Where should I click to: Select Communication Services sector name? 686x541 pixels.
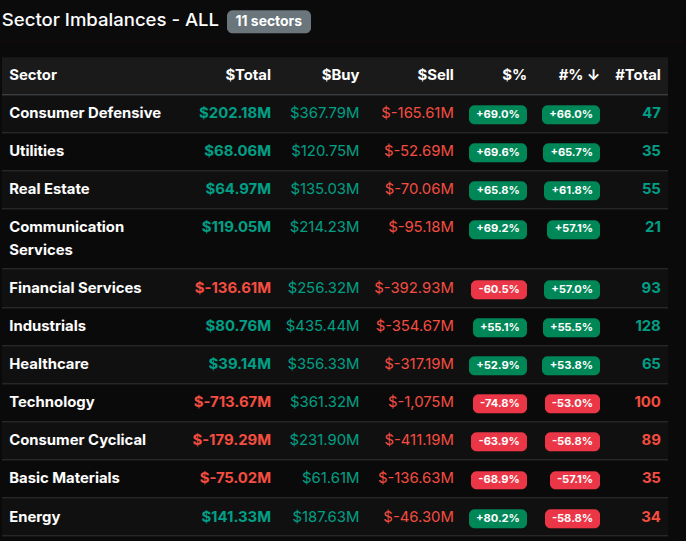(66, 238)
